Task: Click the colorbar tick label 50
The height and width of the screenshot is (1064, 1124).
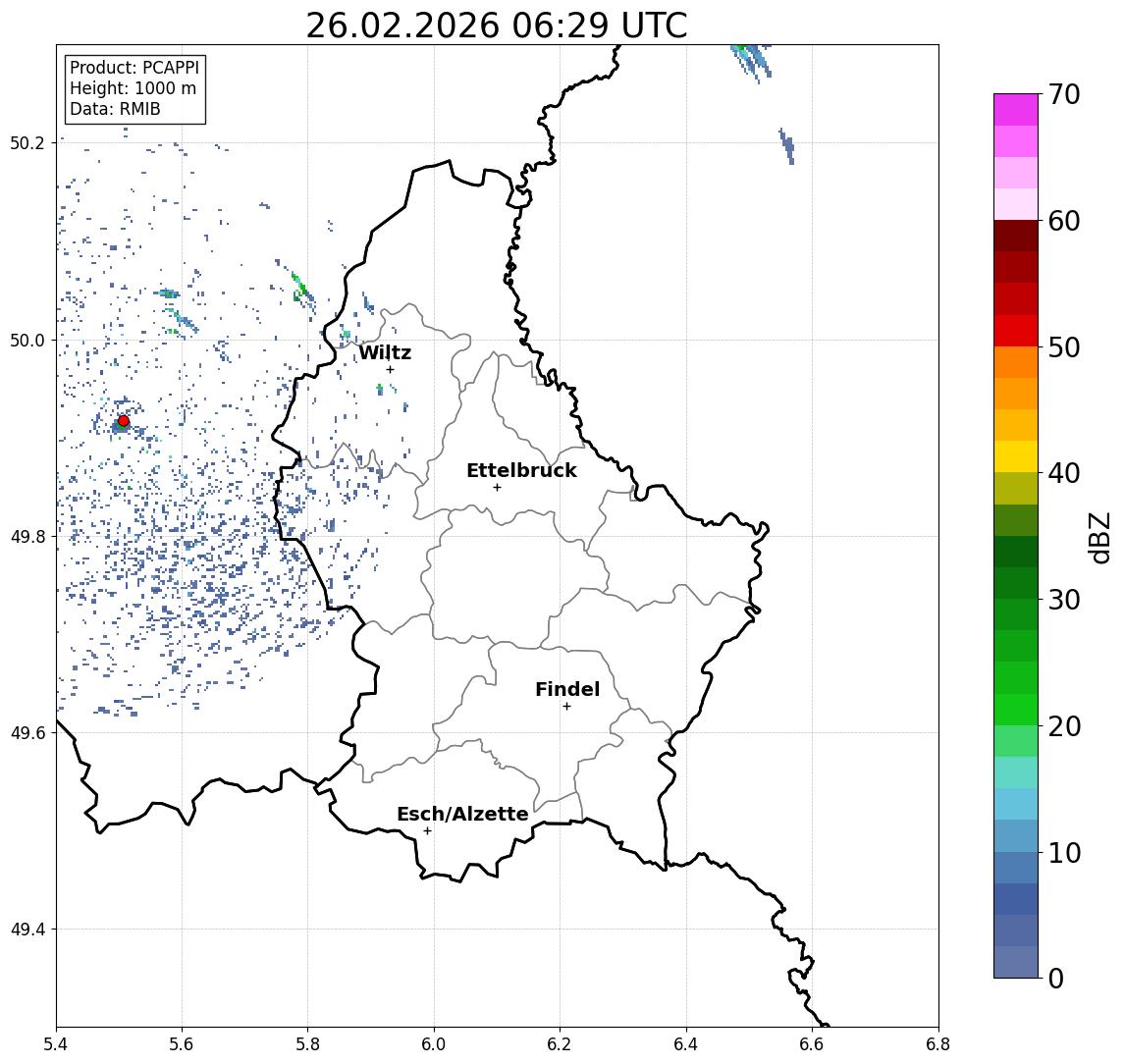Action: pyautogui.click(x=1064, y=347)
